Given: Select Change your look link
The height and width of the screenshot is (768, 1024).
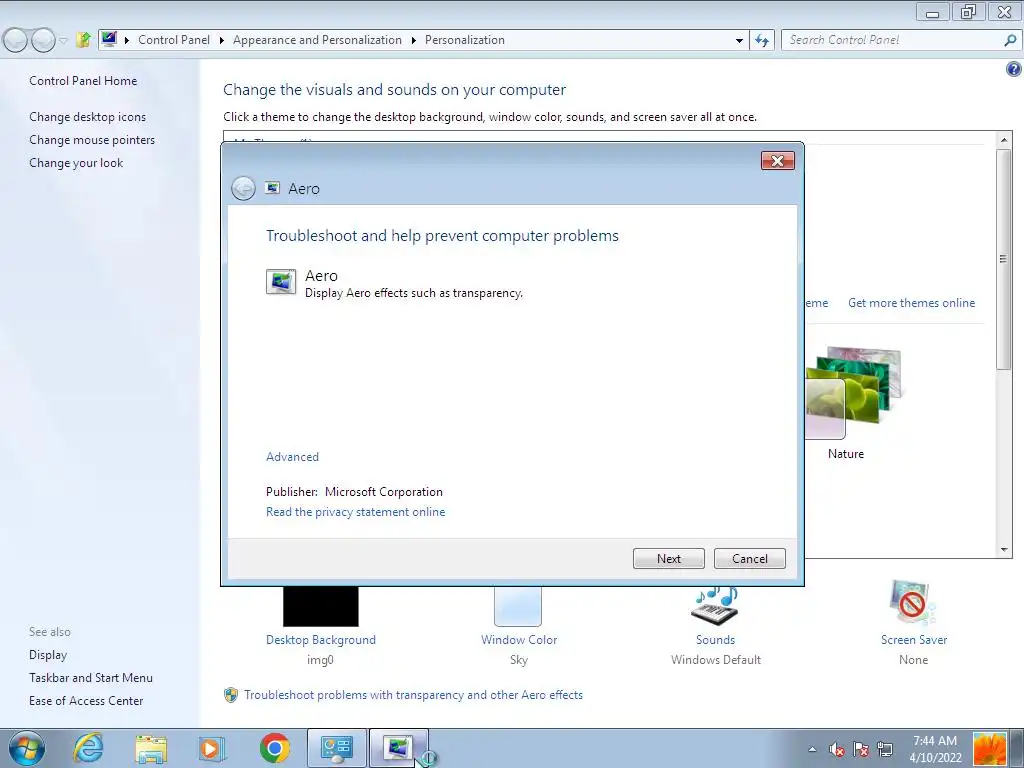Looking at the screenshot, I should point(76,163).
